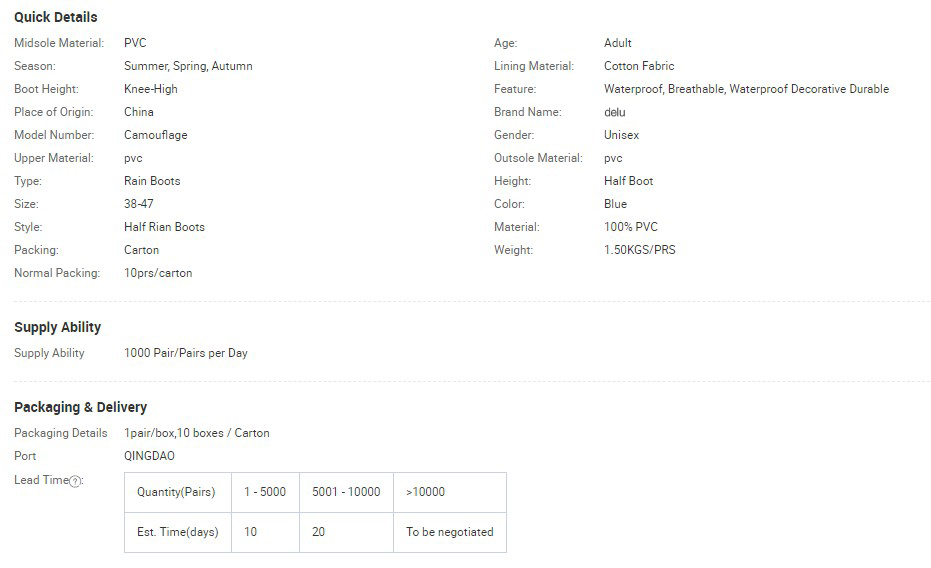931x568 pixels.
Task: Click the Quick Details heading
Action: tap(56, 17)
